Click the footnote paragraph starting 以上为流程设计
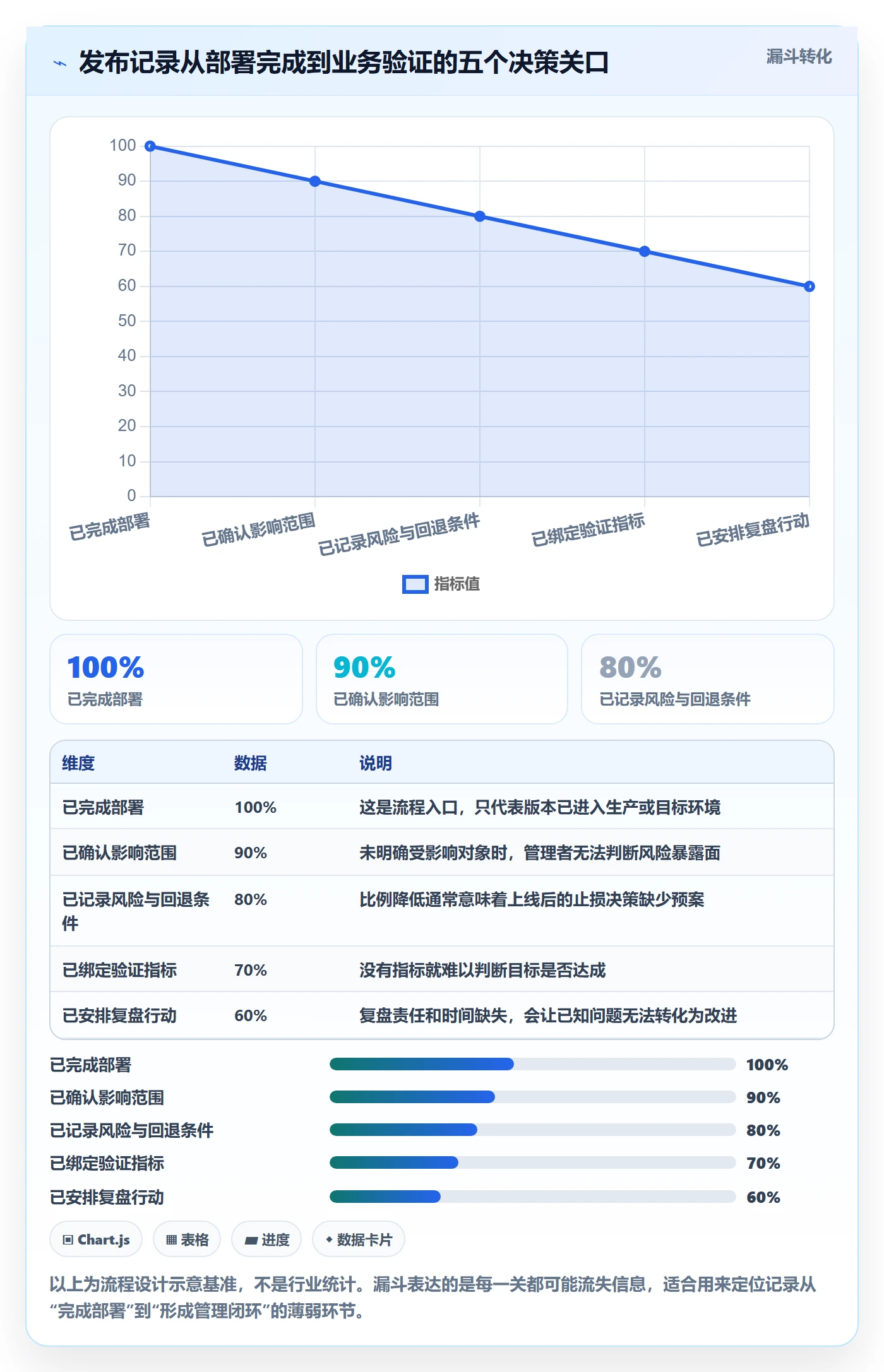The height and width of the screenshot is (1372, 884). pos(433,1298)
